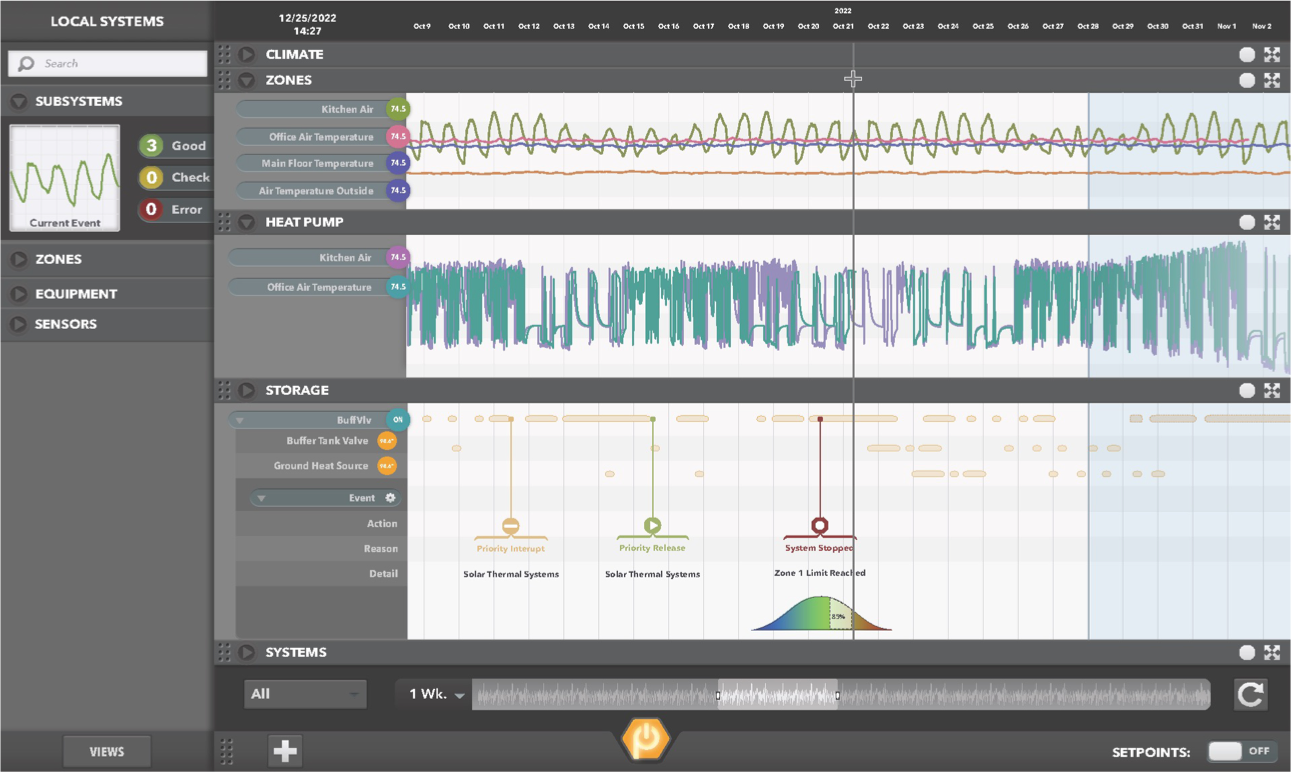Collapse the SUBSYSTEMS sidebar section
The image size is (1291, 772).
18,101
